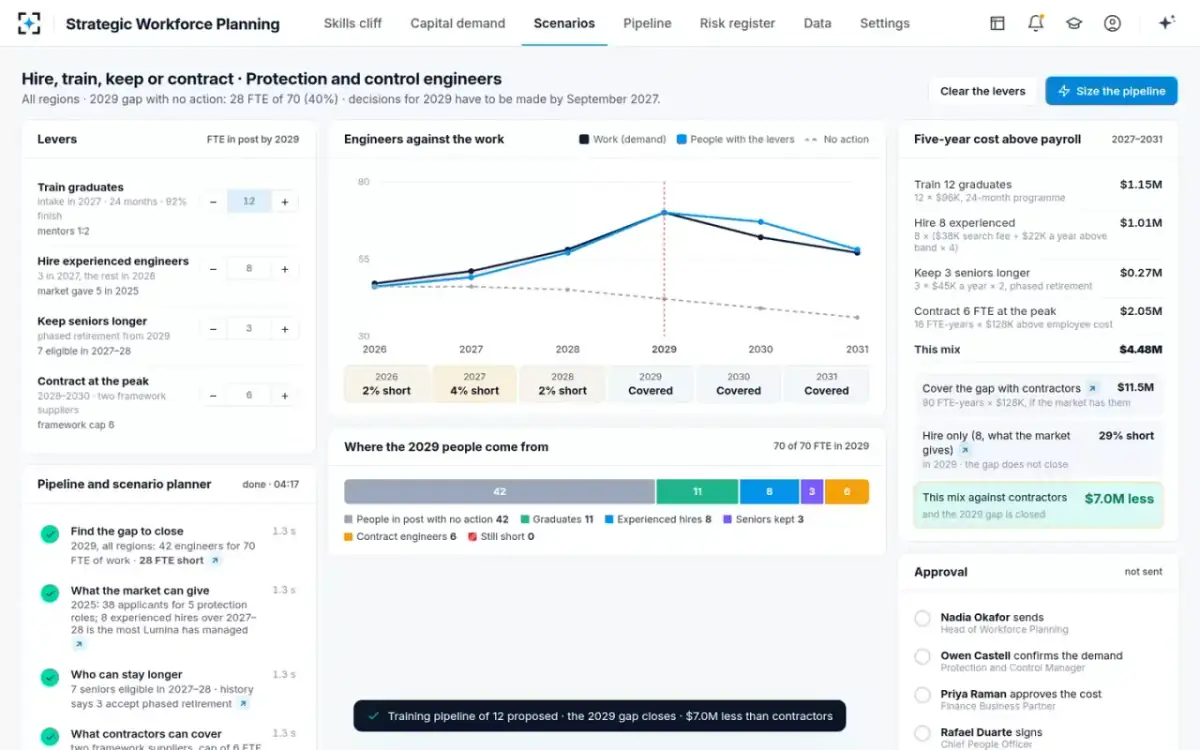Tick the Nadia Okafor sends approval circle

click(x=922, y=619)
